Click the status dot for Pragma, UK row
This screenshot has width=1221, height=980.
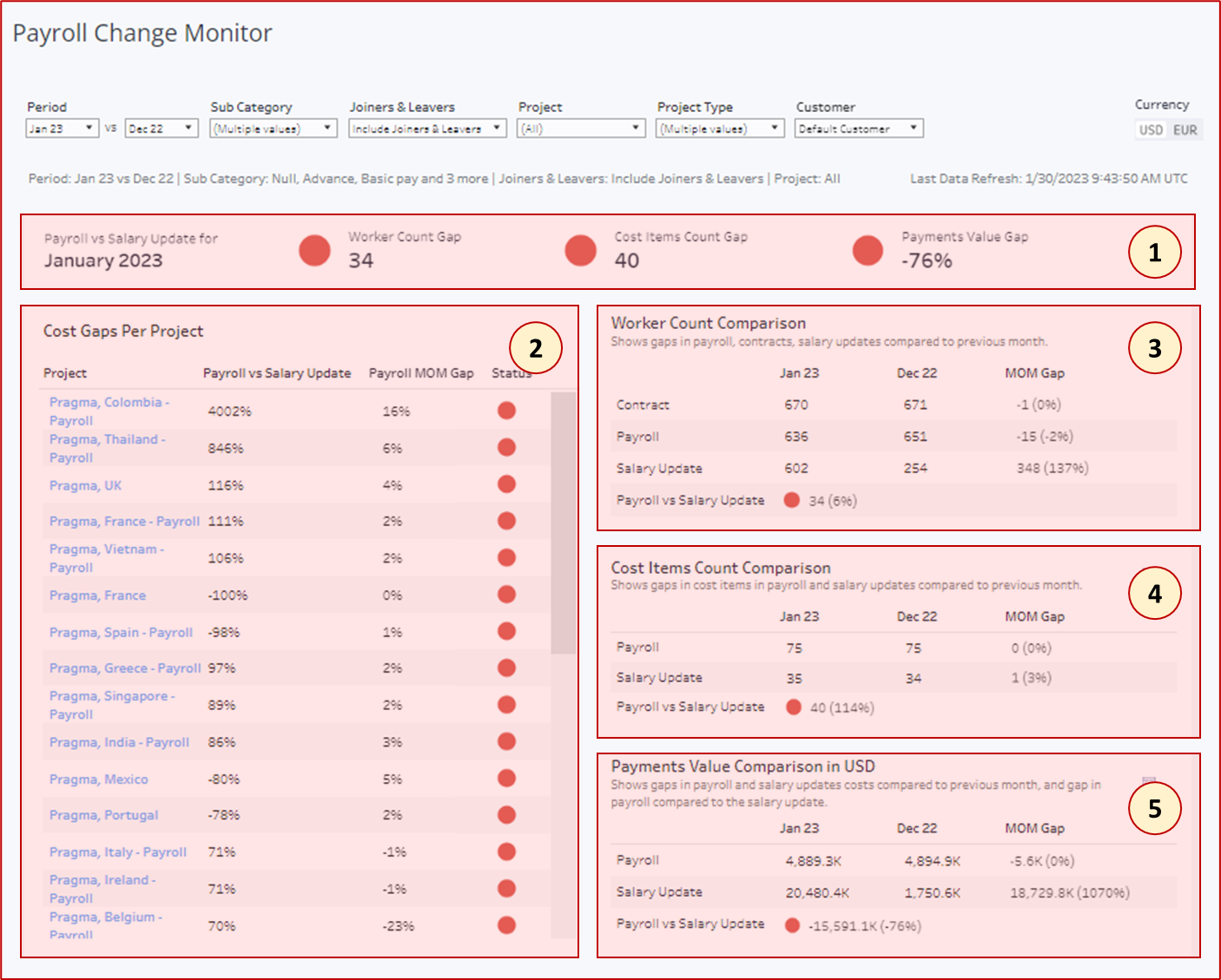pyautogui.click(x=506, y=484)
